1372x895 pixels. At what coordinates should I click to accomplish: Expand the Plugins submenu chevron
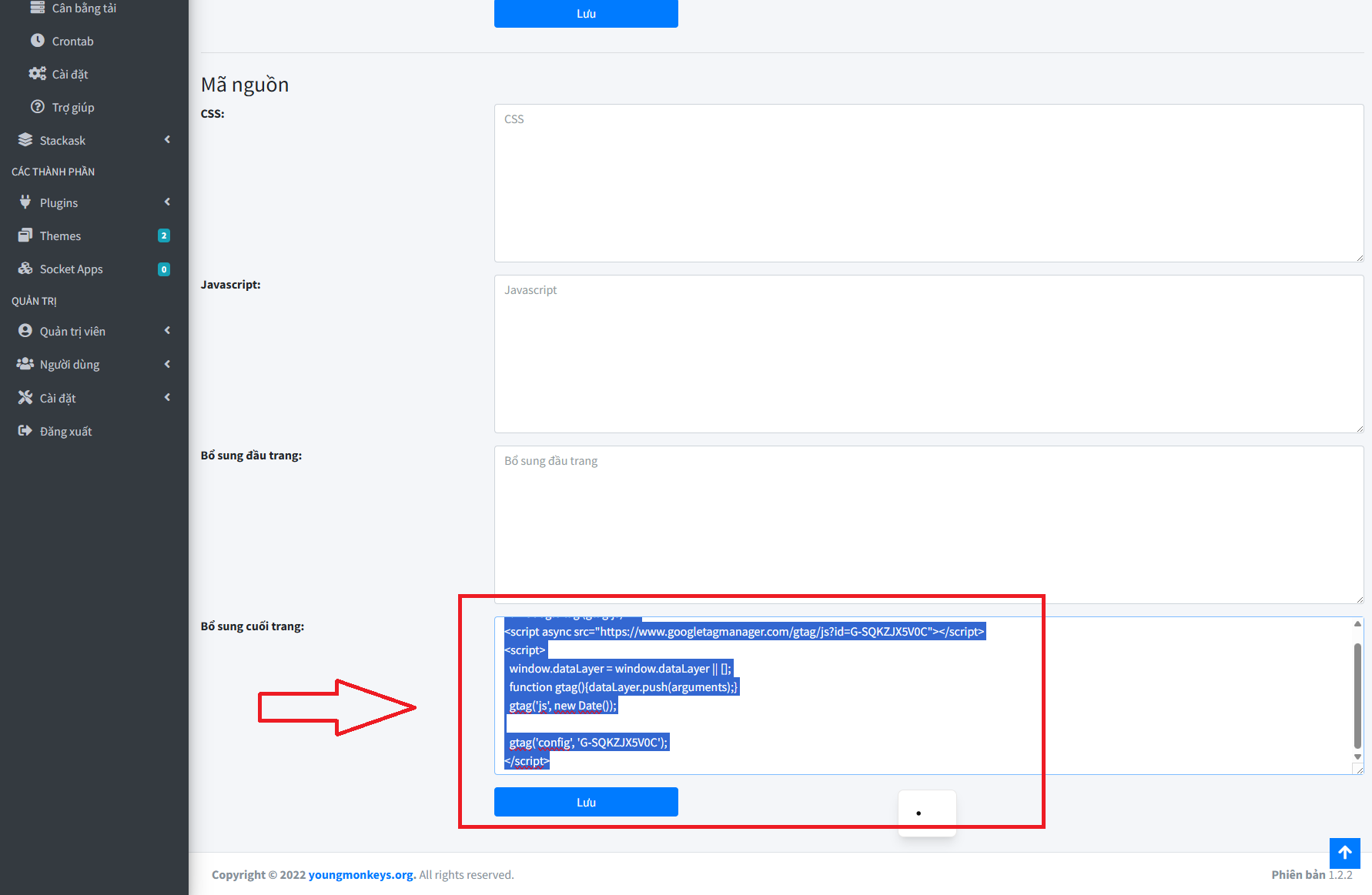(x=167, y=202)
